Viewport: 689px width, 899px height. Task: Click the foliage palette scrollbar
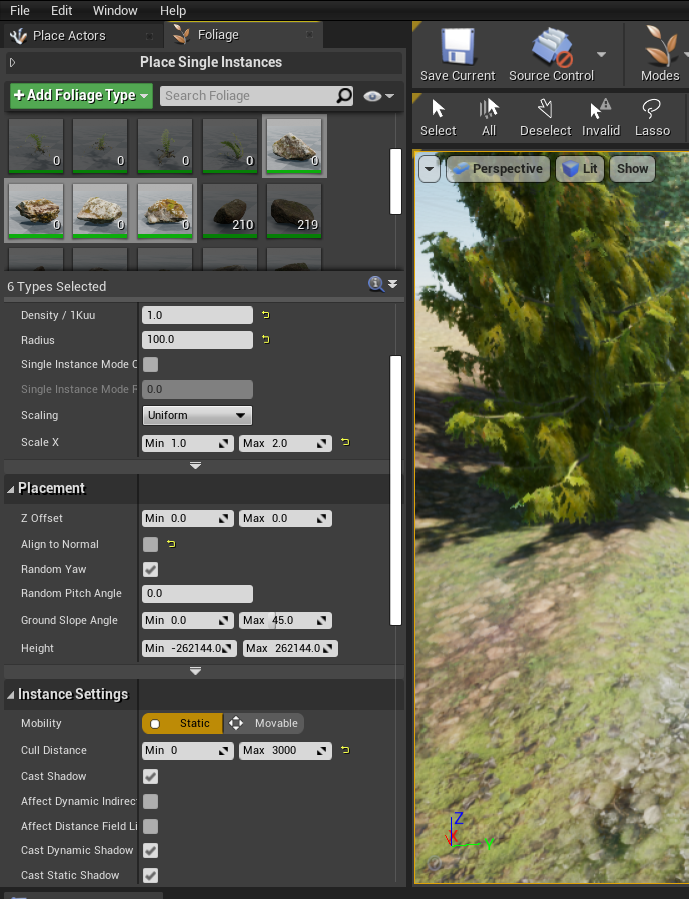(396, 181)
